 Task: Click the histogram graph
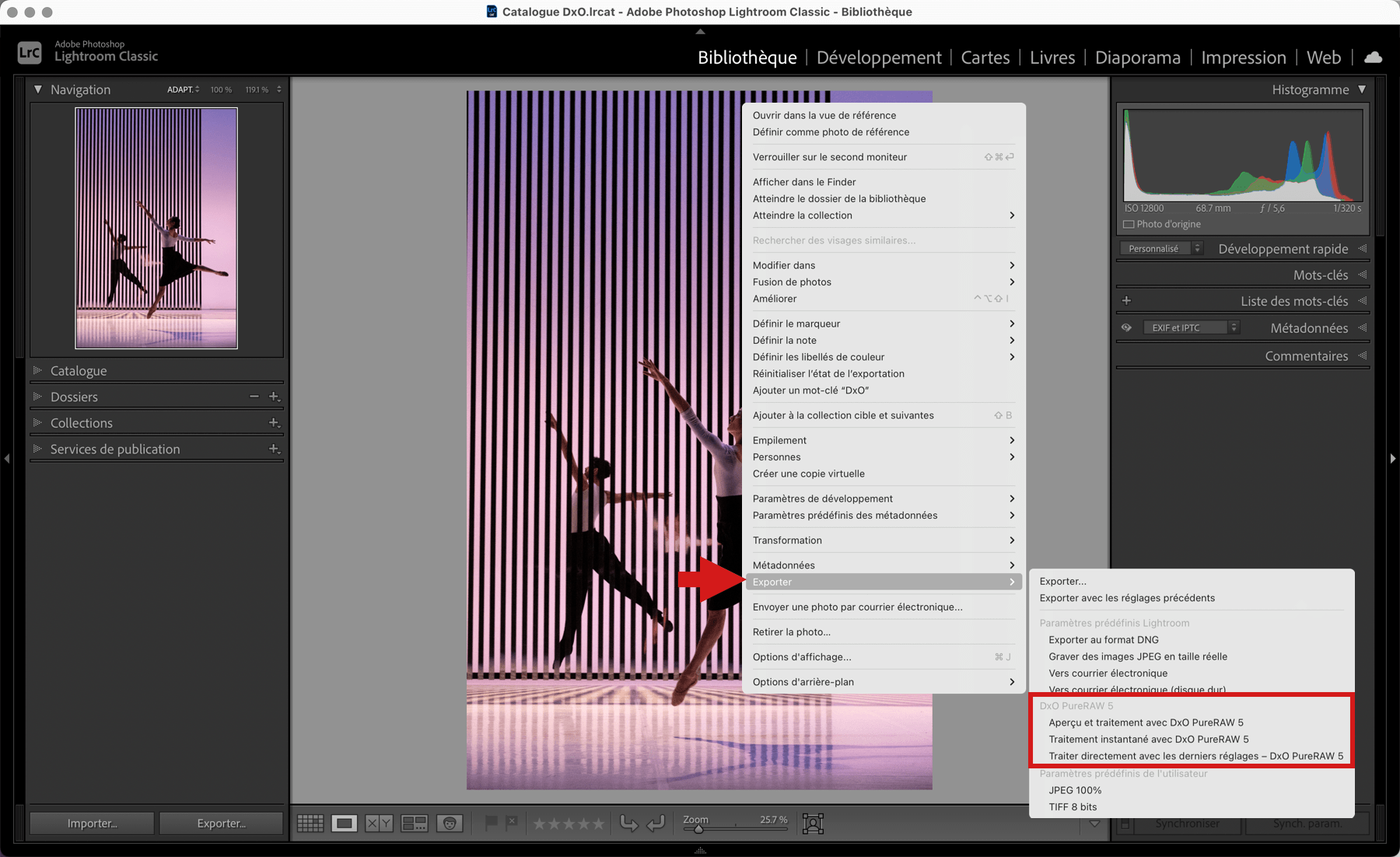click(1243, 156)
